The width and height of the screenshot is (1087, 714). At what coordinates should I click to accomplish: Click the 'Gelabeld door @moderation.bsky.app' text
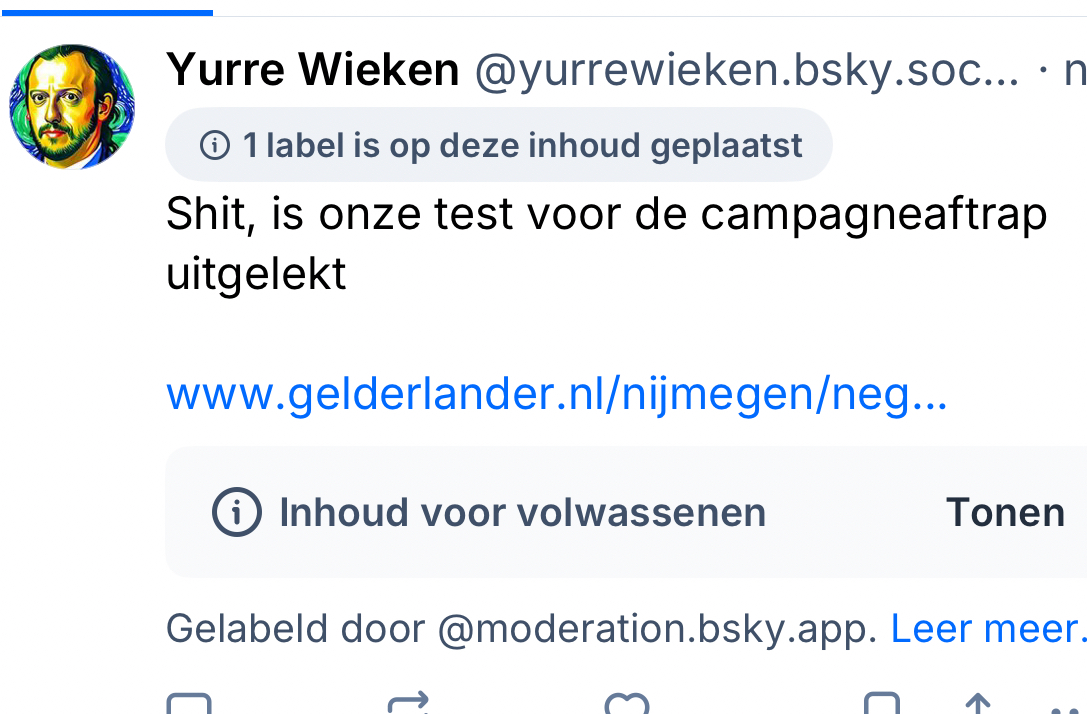tap(521, 629)
